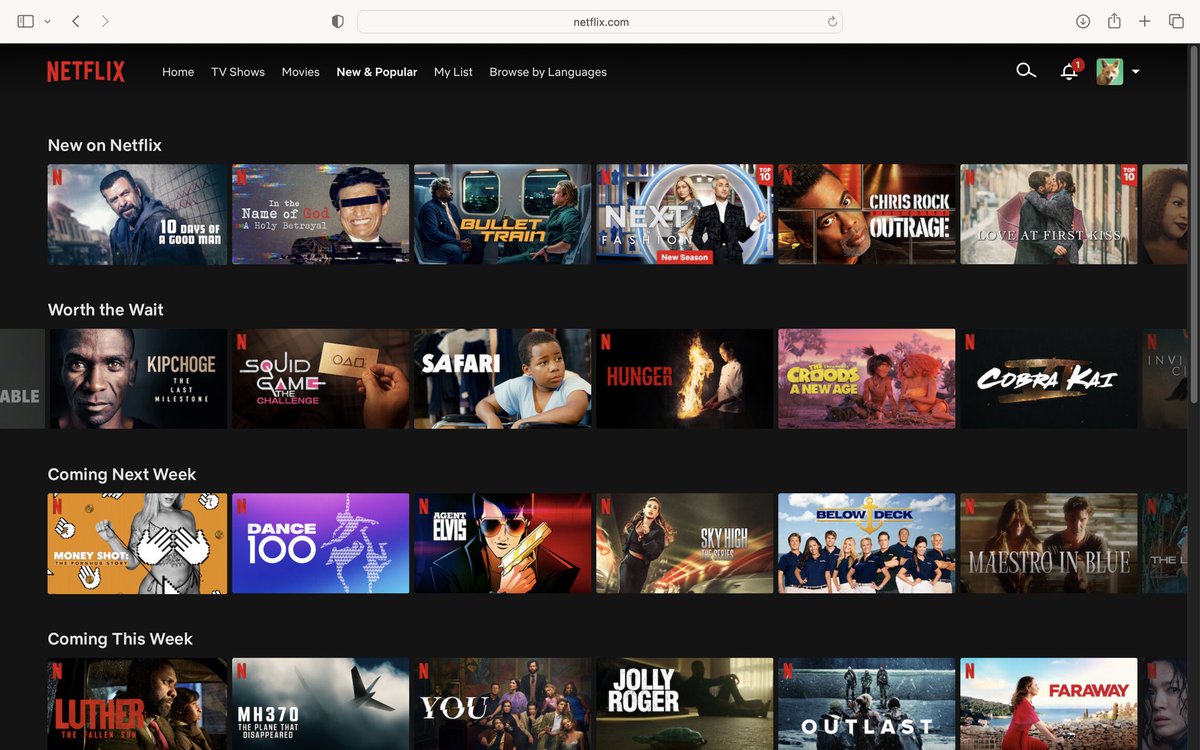
Task: Open a new tab with plus icon
Action: coord(1145,21)
